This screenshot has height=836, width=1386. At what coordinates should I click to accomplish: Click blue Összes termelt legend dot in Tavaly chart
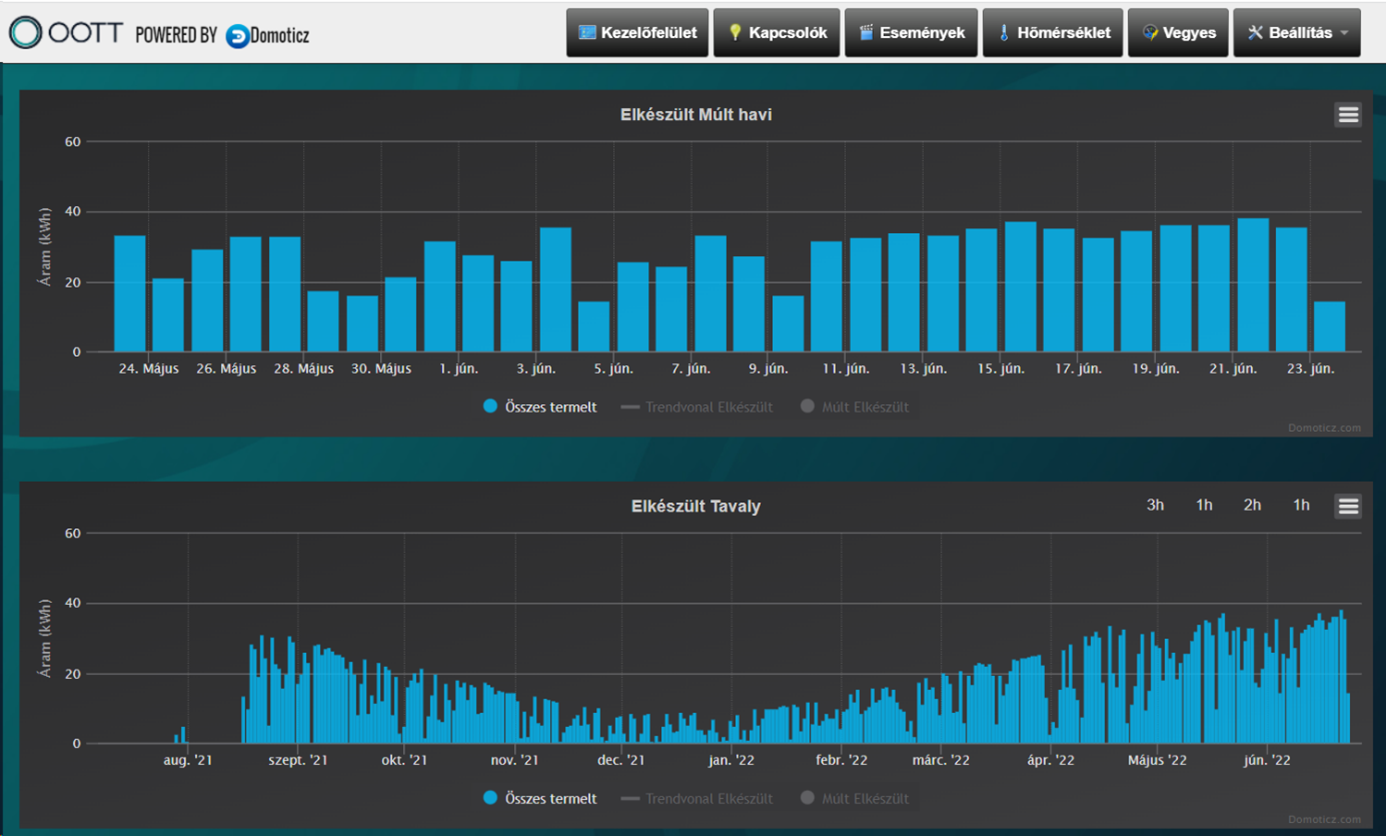(490, 798)
